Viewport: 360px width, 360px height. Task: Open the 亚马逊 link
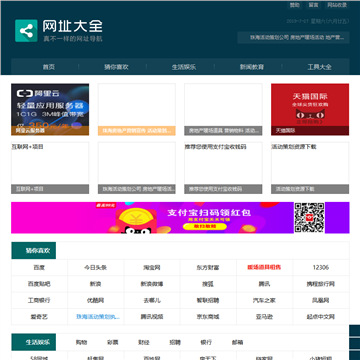pyautogui.click(x=264, y=317)
